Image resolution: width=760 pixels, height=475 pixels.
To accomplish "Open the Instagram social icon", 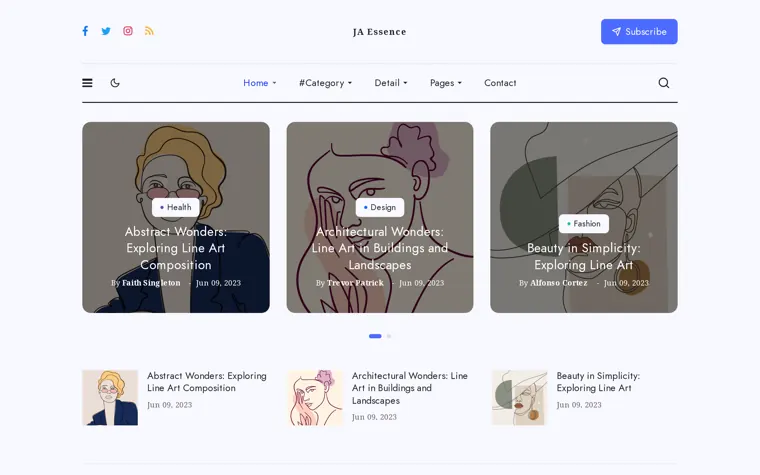I will [128, 31].
